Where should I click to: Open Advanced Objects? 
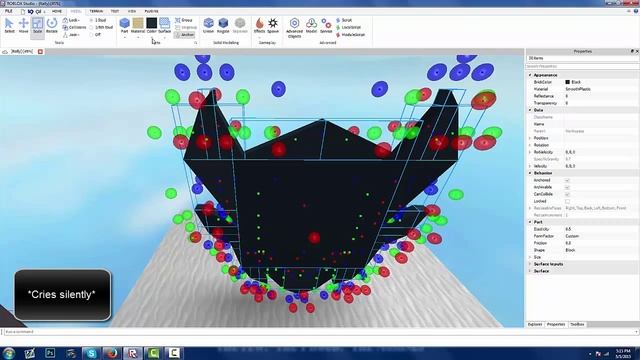tap(294, 27)
